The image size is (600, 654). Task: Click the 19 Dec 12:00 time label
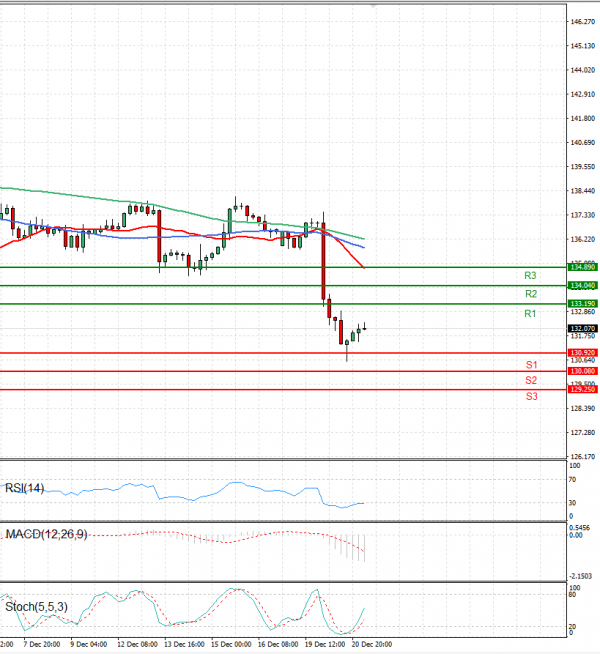coord(325,644)
